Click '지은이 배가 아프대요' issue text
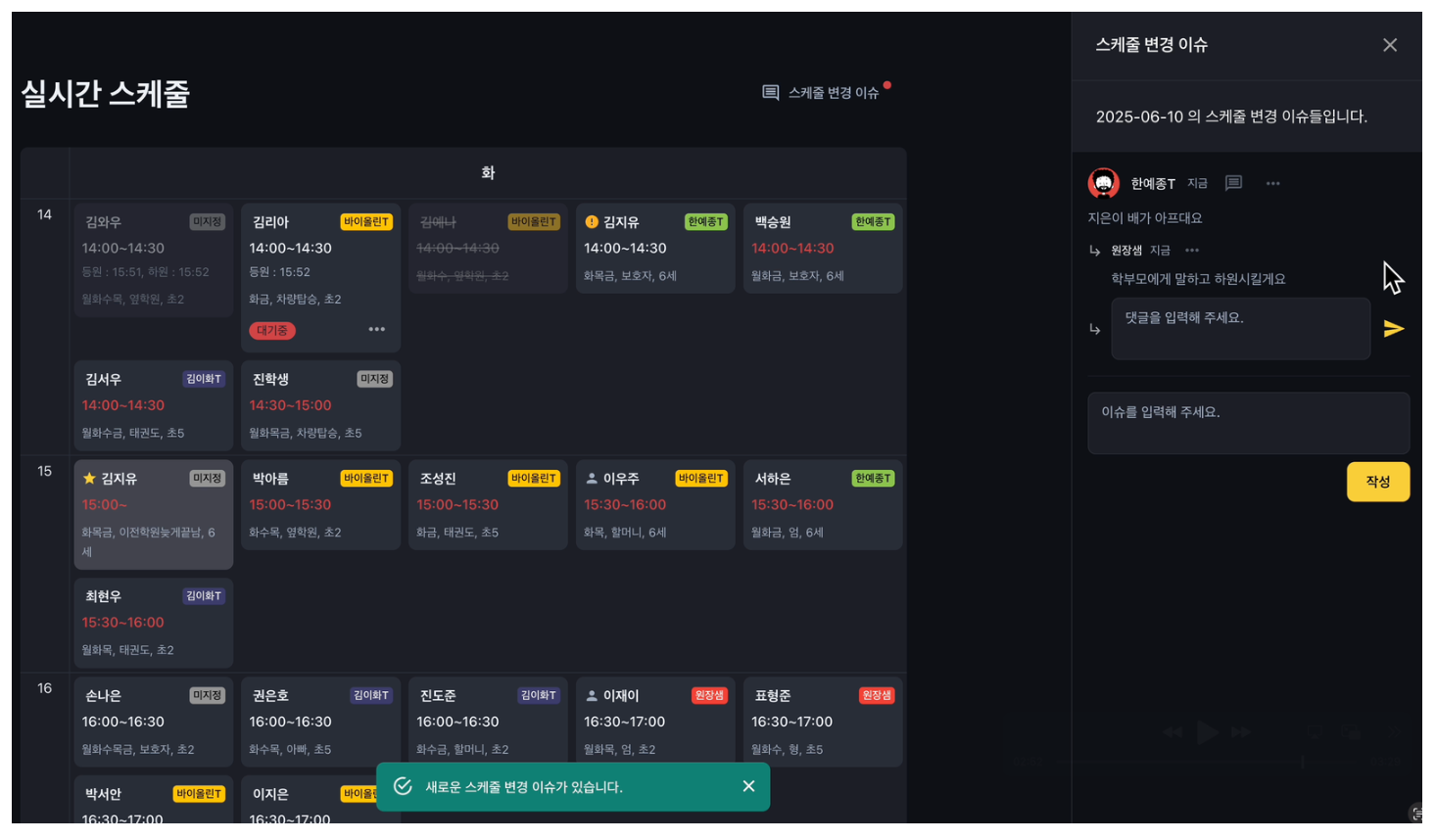 pos(1144,218)
